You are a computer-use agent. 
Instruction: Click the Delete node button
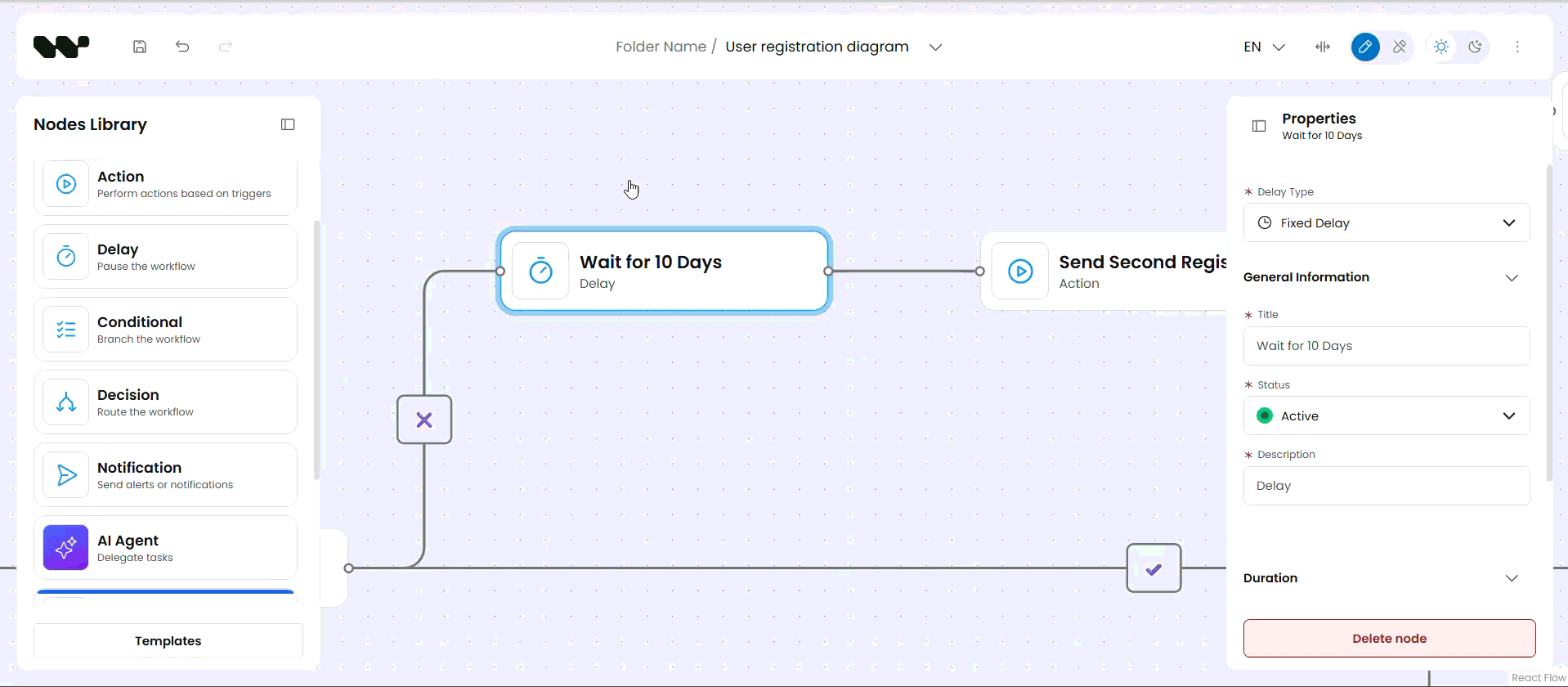click(1389, 638)
